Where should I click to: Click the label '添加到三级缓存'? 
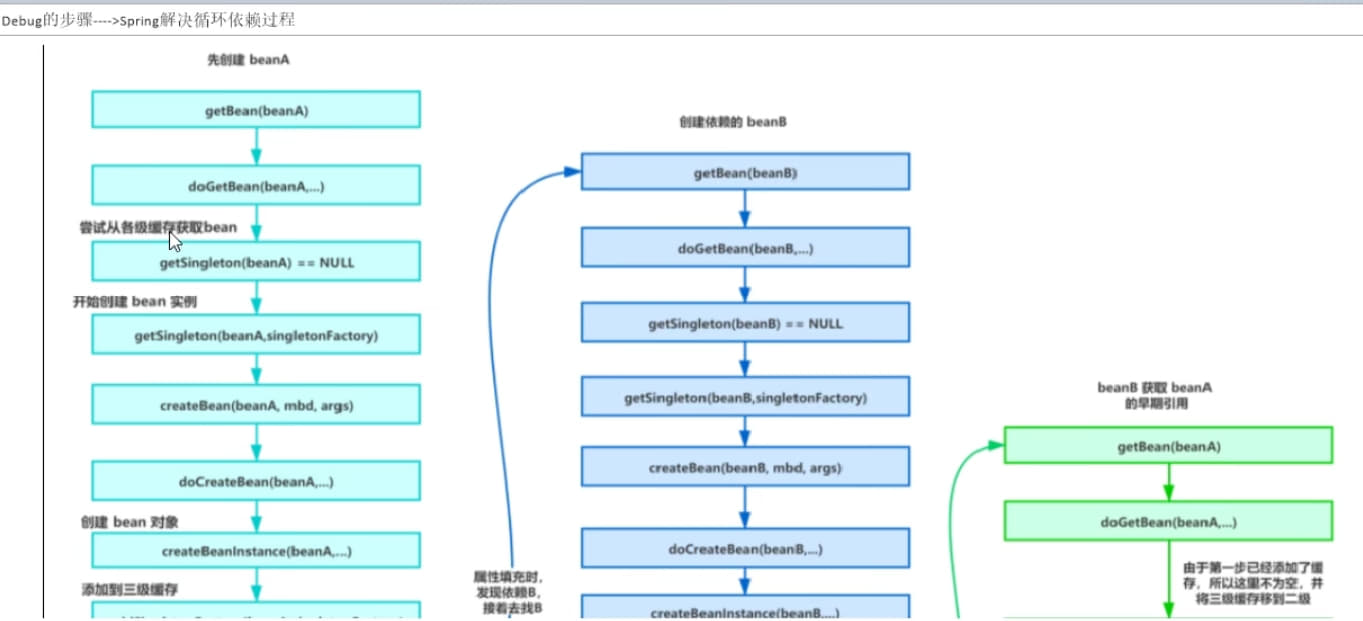[x=130, y=588]
